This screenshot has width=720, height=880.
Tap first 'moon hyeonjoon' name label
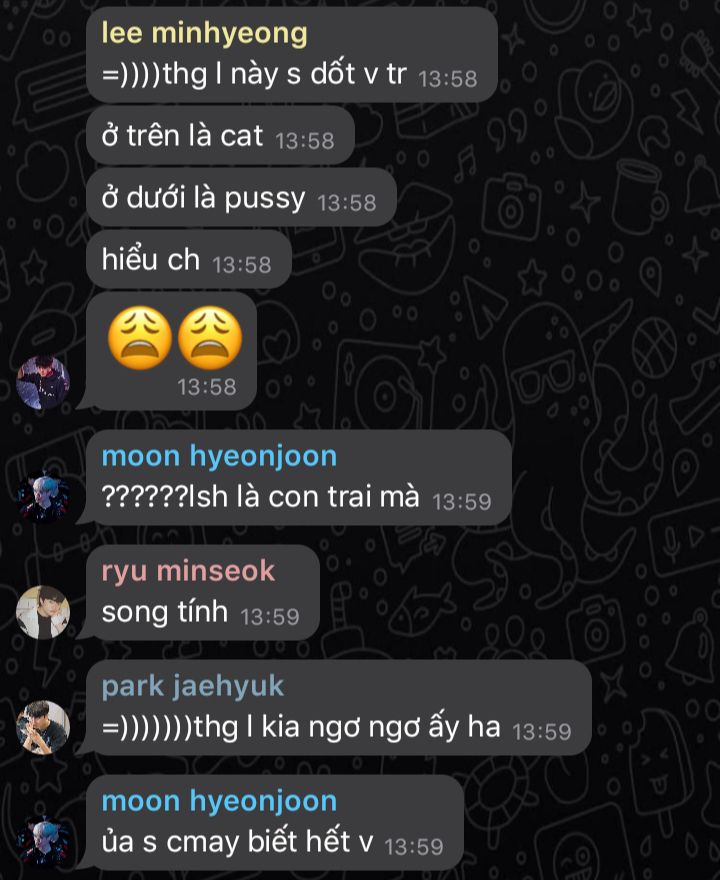coord(219,456)
